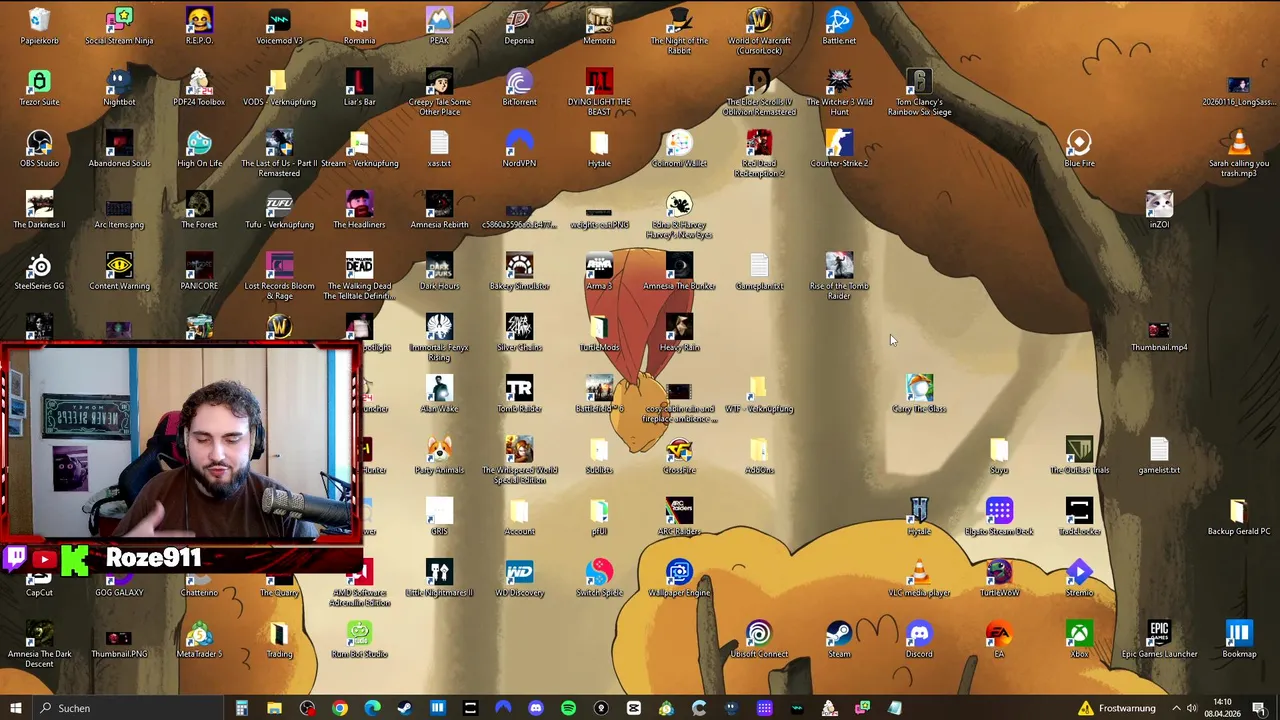Launch the R.E.P.O. game shortcut
The width and height of the screenshot is (1280, 720).
point(199,26)
